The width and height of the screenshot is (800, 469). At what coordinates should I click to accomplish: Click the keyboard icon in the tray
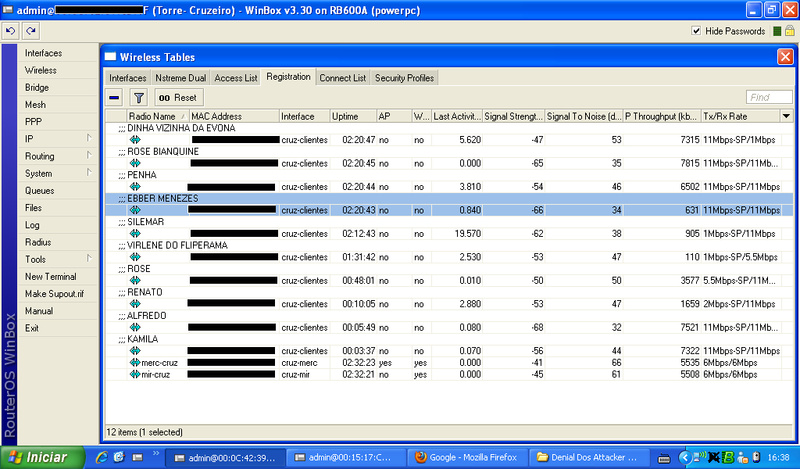click(664, 458)
